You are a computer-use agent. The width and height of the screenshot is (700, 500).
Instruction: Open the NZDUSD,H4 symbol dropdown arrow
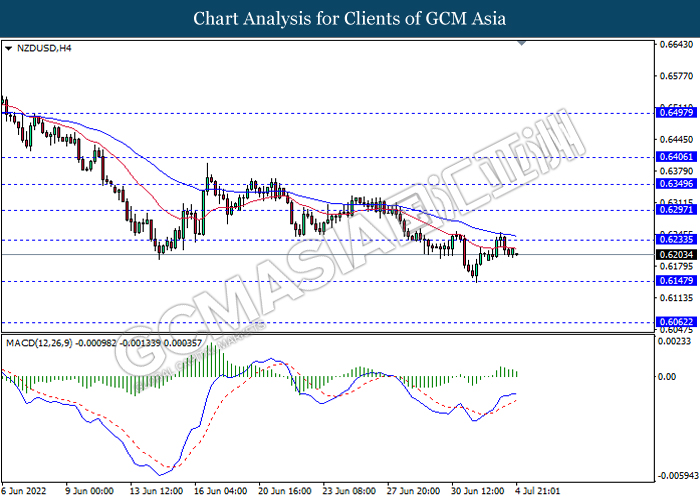tap(8, 48)
